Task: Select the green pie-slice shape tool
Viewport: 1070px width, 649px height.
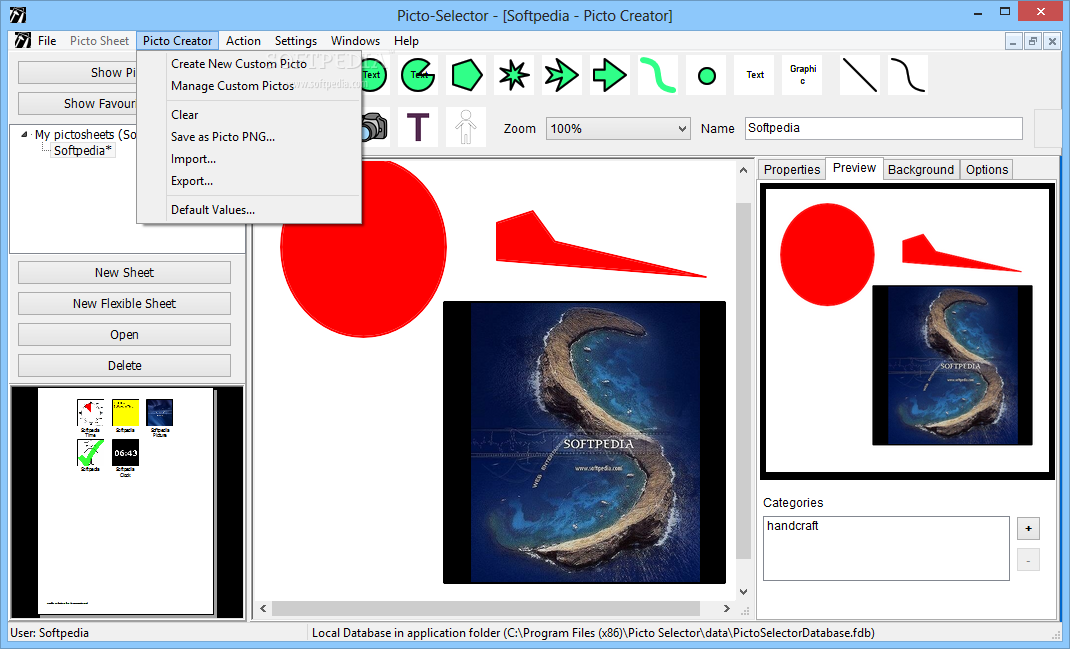Action: pos(418,75)
